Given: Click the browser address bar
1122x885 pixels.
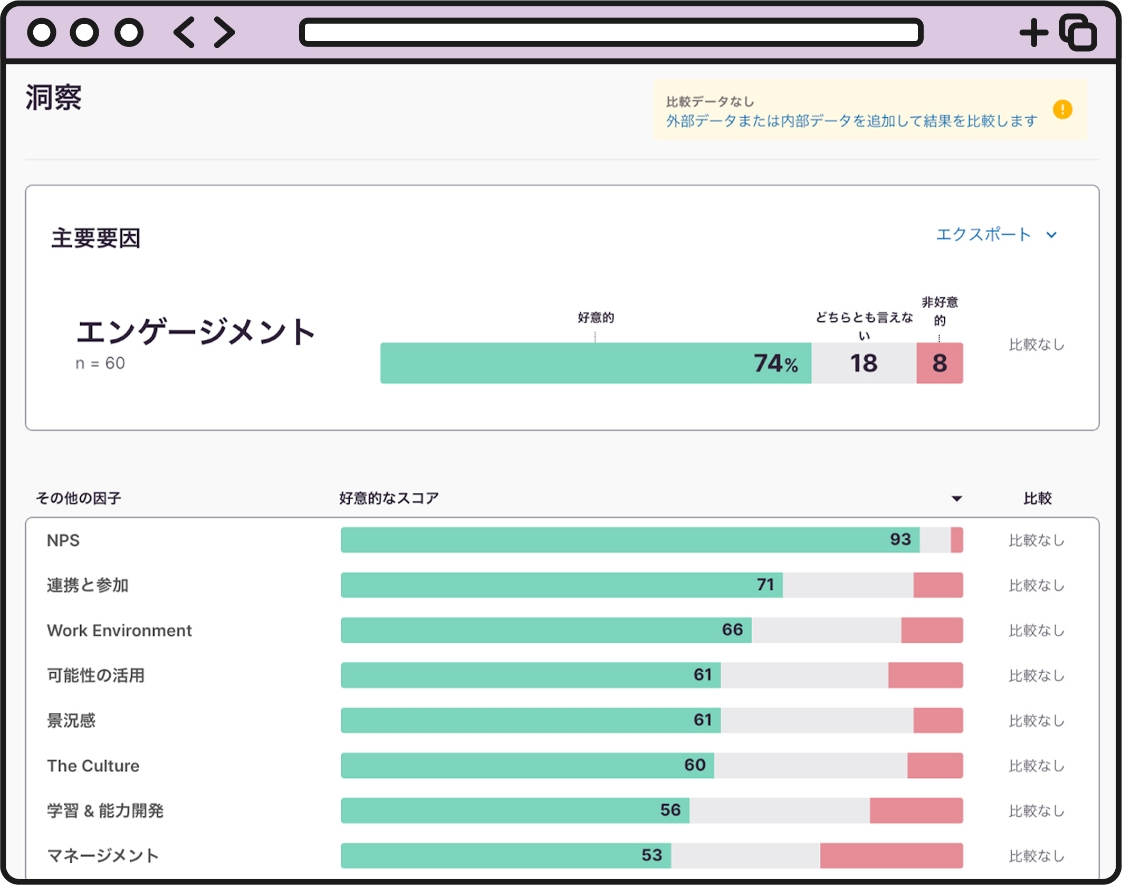Looking at the screenshot, I should pos(610,33).
